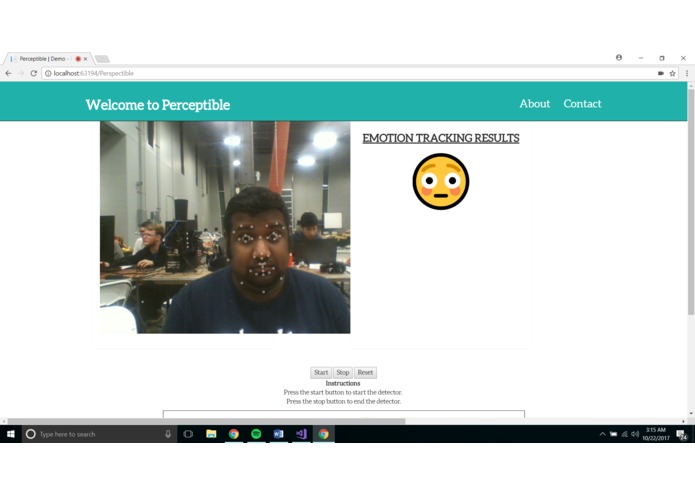This screenshot has width=695, height=494.
Task: Open the Chrome profile user icon
Action: coord(619,58)
